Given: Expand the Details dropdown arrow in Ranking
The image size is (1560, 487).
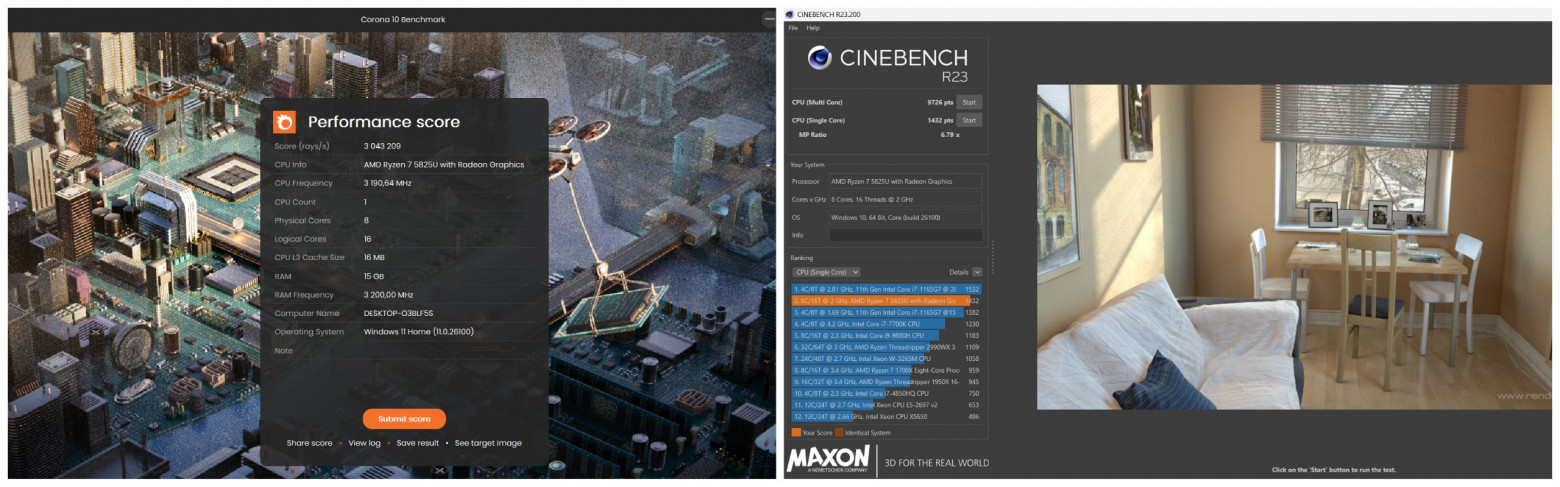Looking at the screenshot, I should (x=977, y=272).
